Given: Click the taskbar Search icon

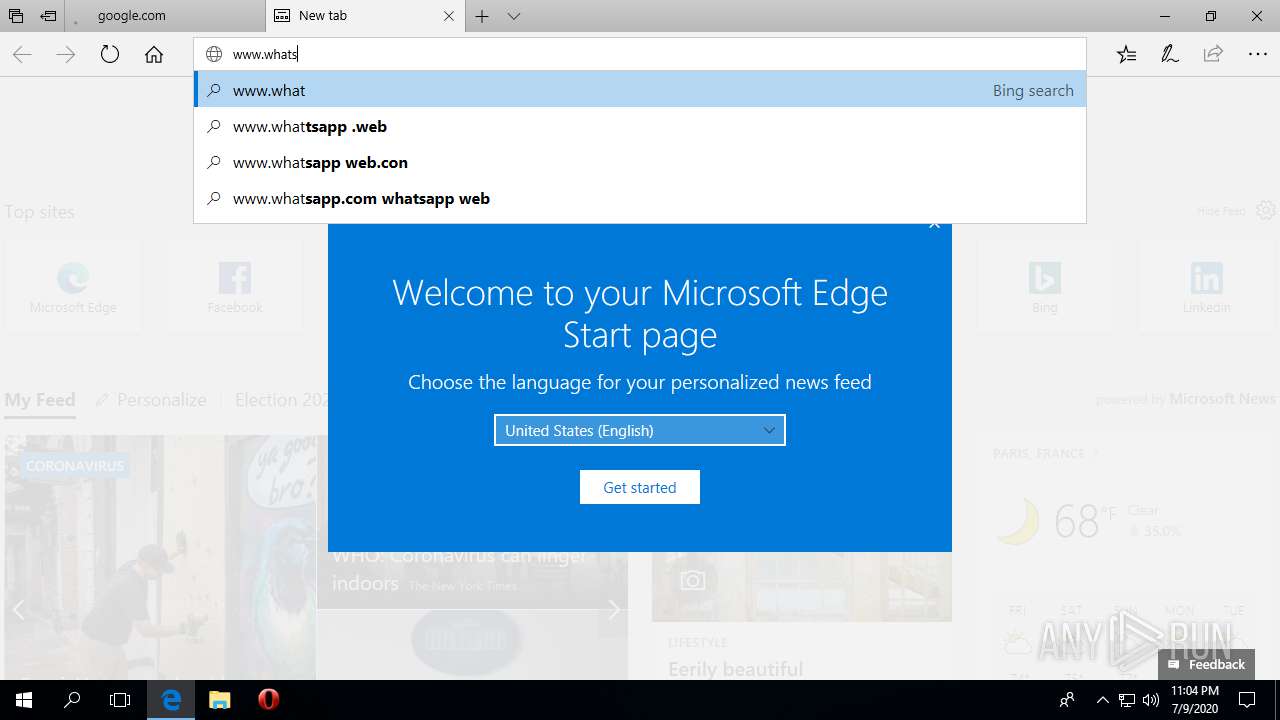Looking at the screenshot, I should pos(72,700).
